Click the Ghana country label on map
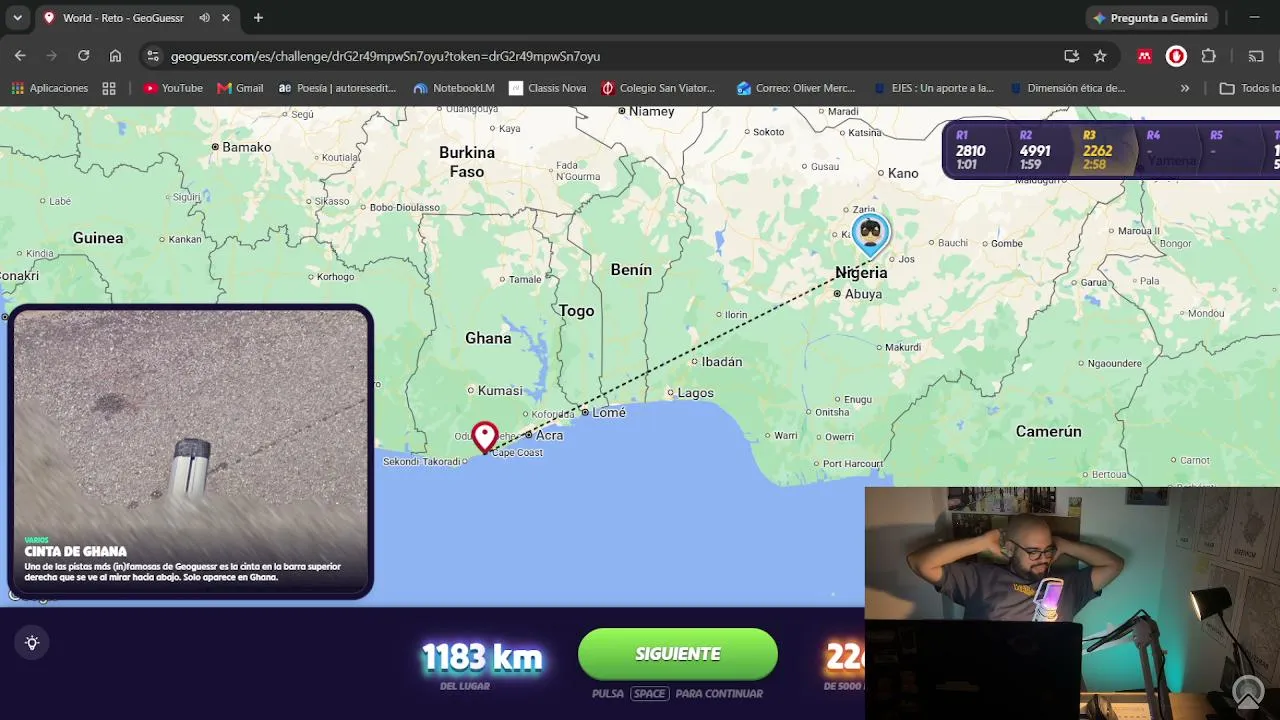 [x=488, y=338]
